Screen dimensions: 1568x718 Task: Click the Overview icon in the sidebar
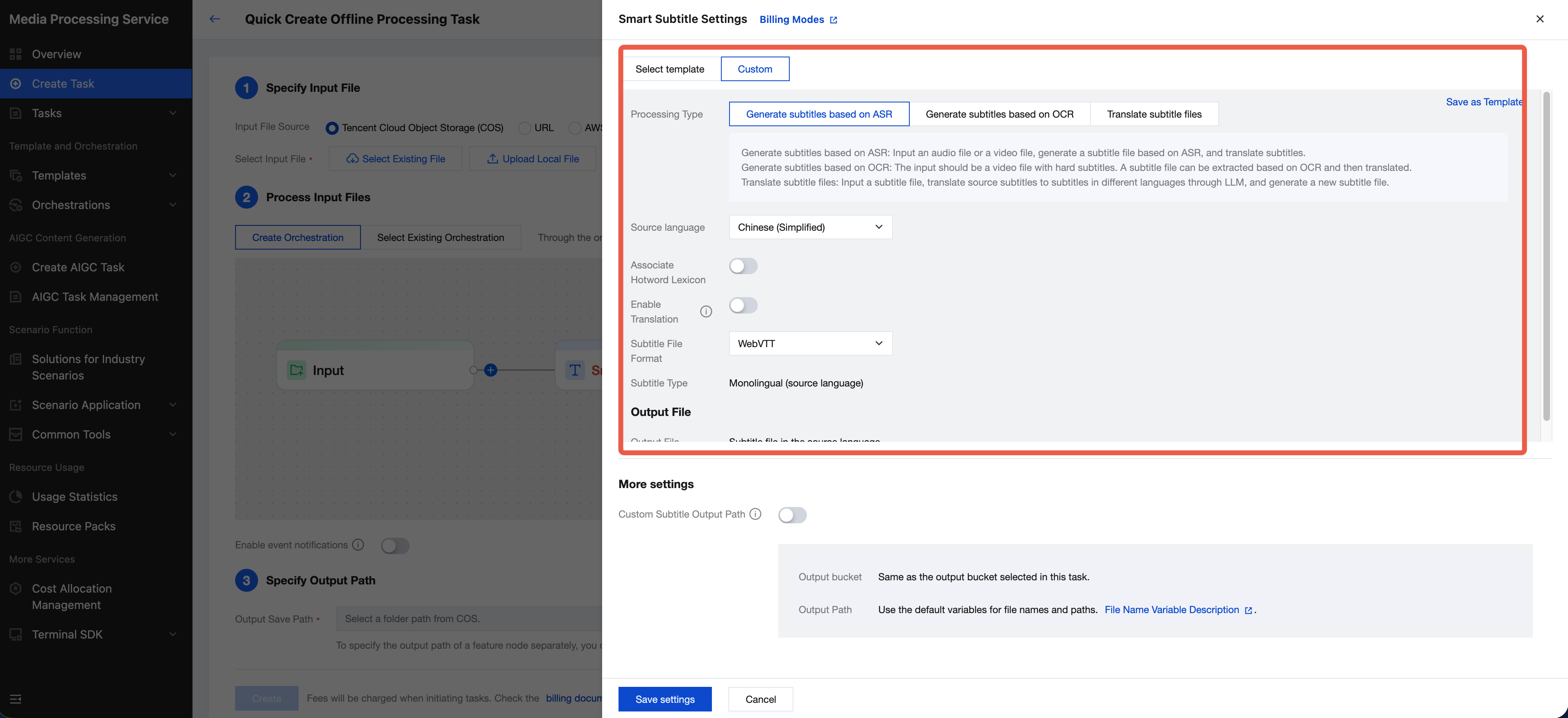click(16, 54)
